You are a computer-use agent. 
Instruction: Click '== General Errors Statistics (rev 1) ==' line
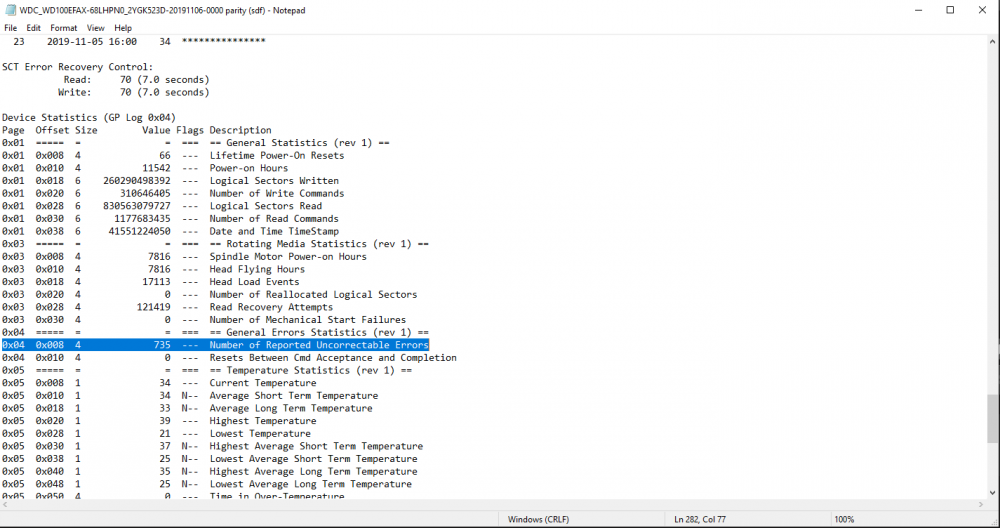click(215, 332)
